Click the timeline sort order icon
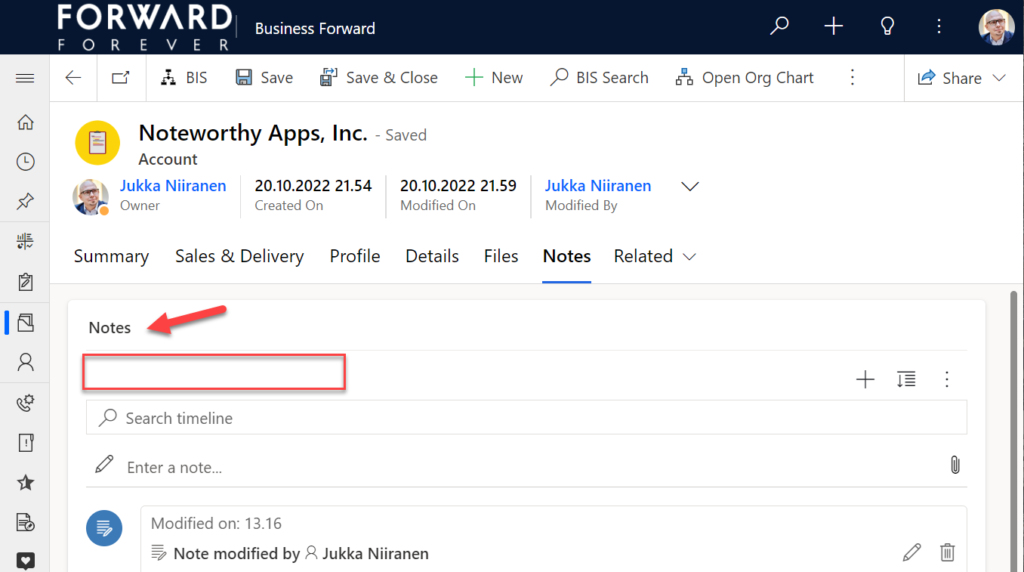Screen dimensions: 1024x572 [x=906, y=379]
